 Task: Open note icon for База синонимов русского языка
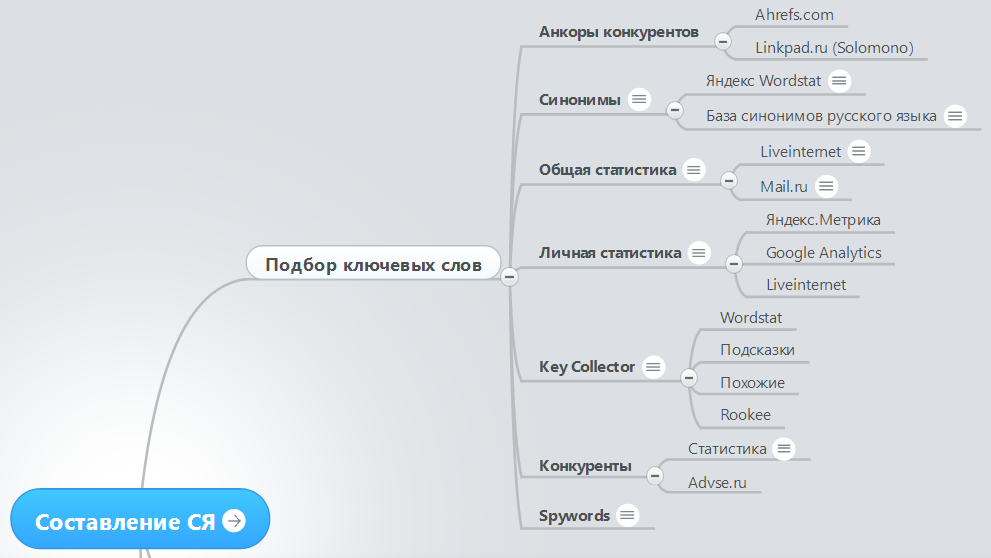tap(955, 116)
